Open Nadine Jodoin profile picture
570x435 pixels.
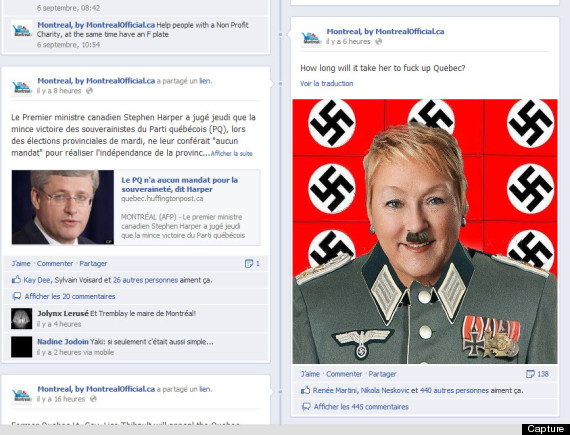[21, 347]
